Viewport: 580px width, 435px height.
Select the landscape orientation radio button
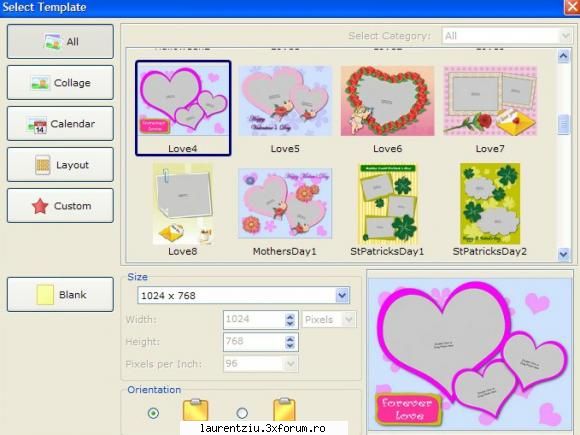[x=153, y=413]
